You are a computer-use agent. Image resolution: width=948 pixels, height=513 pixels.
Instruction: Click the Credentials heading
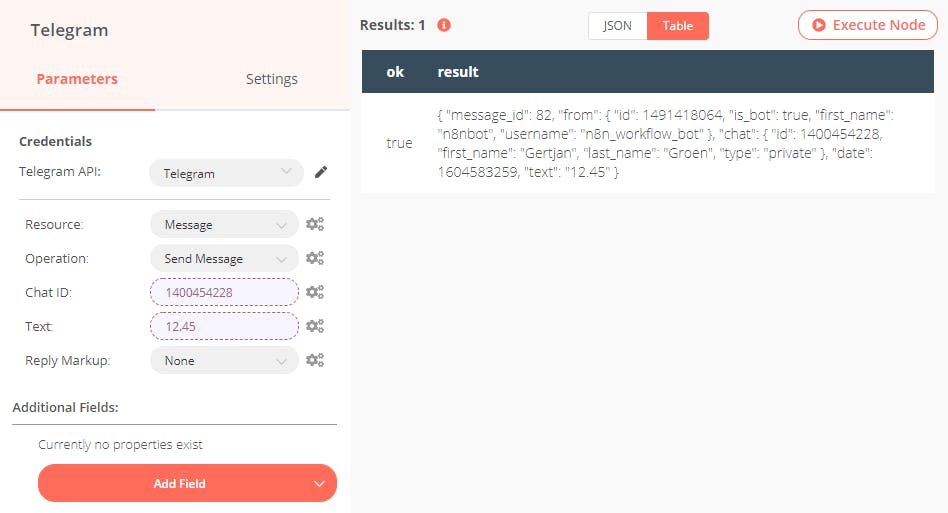pyautogui.click(x=56, y=141)
